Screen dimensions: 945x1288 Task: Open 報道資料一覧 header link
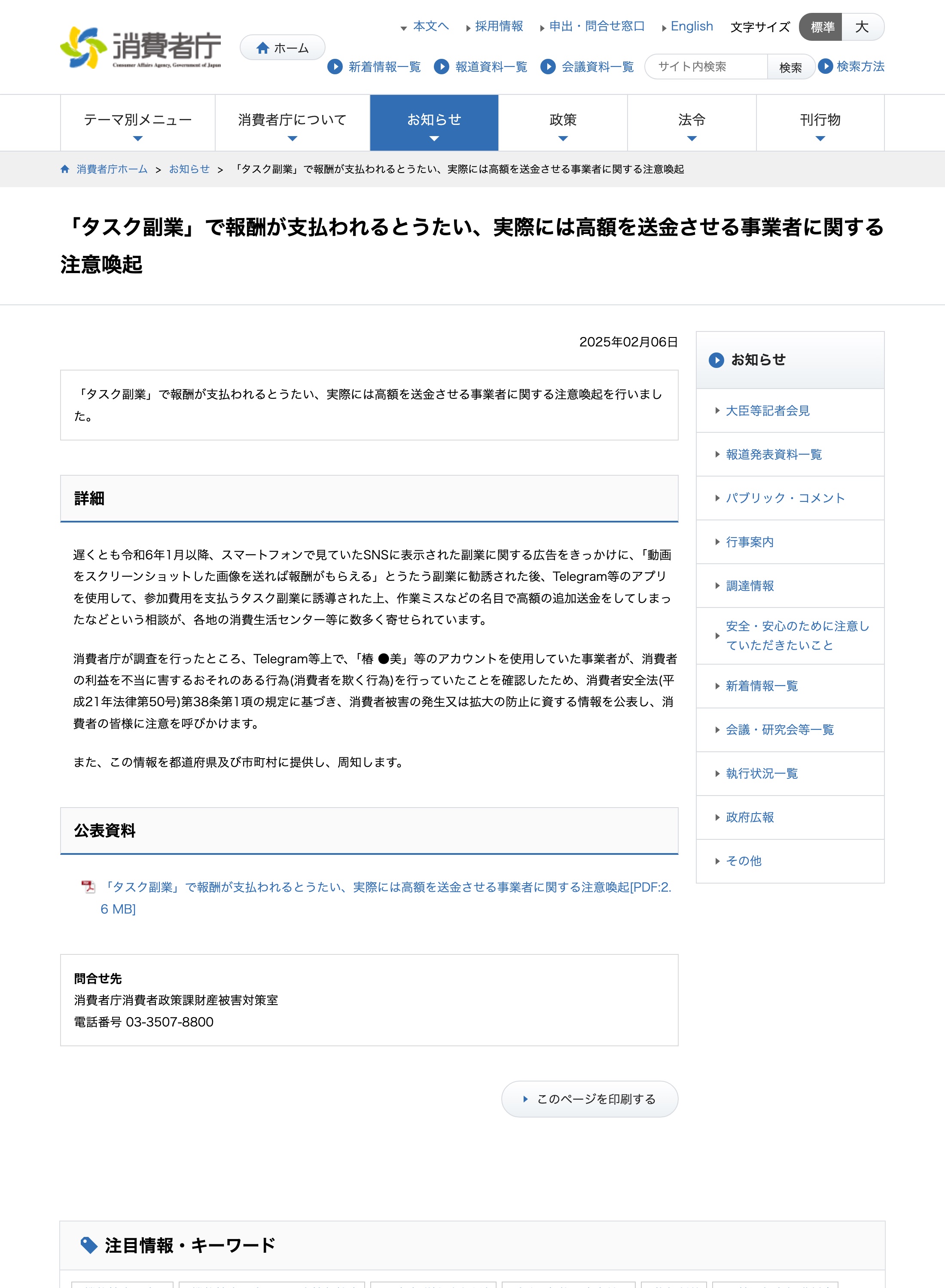491,67
